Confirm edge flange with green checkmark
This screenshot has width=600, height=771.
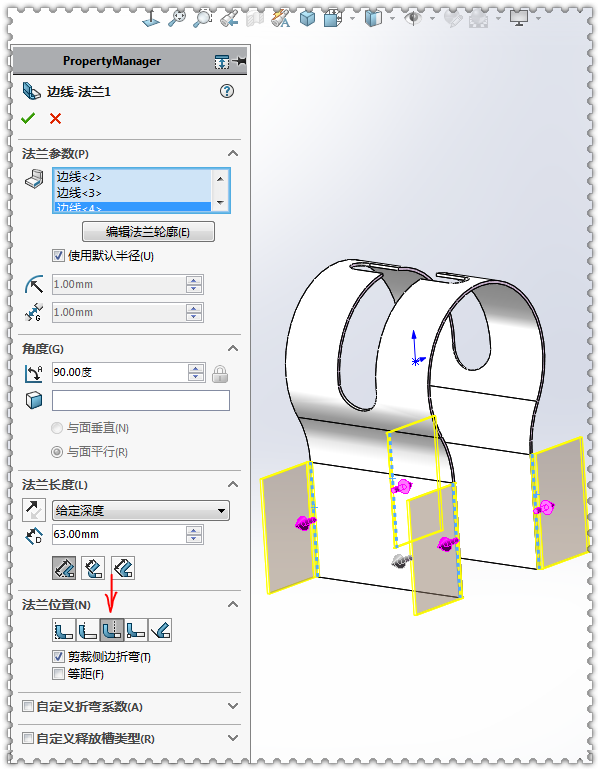(x=28, y=119)
